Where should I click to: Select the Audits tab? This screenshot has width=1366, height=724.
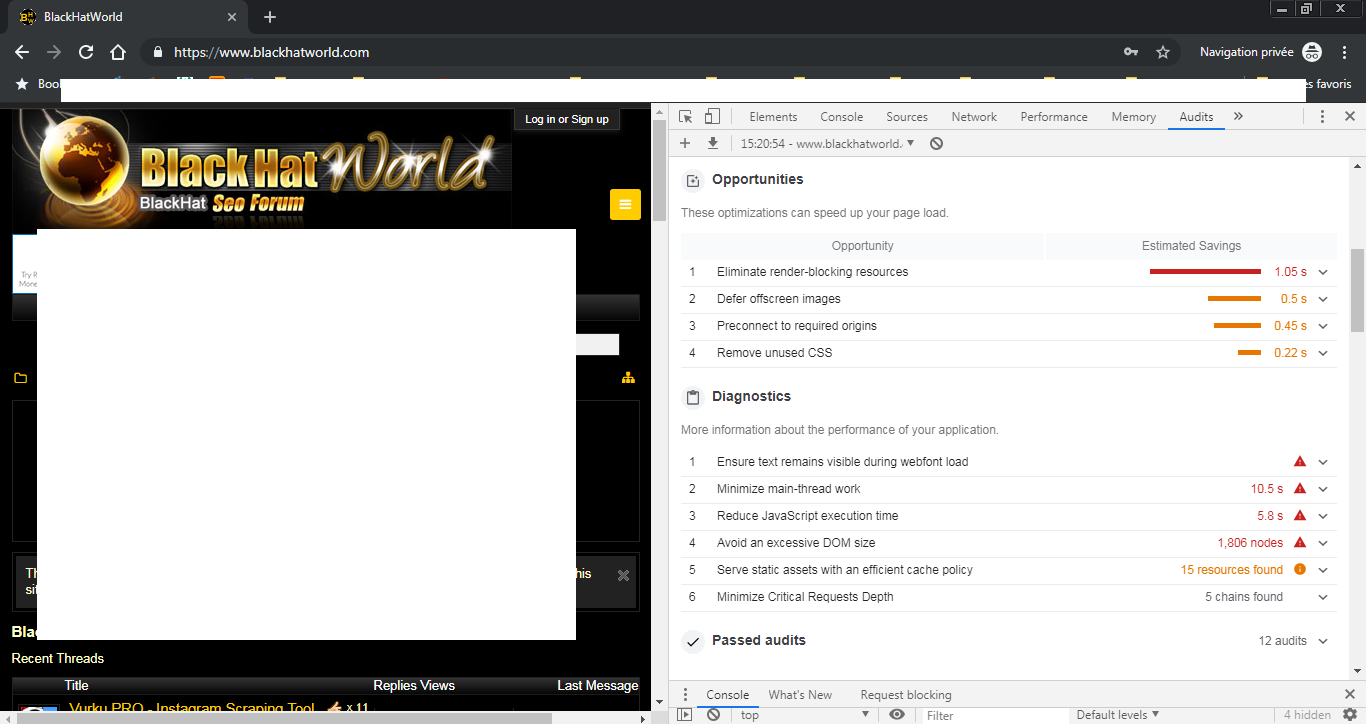[x=1196, y=117]
